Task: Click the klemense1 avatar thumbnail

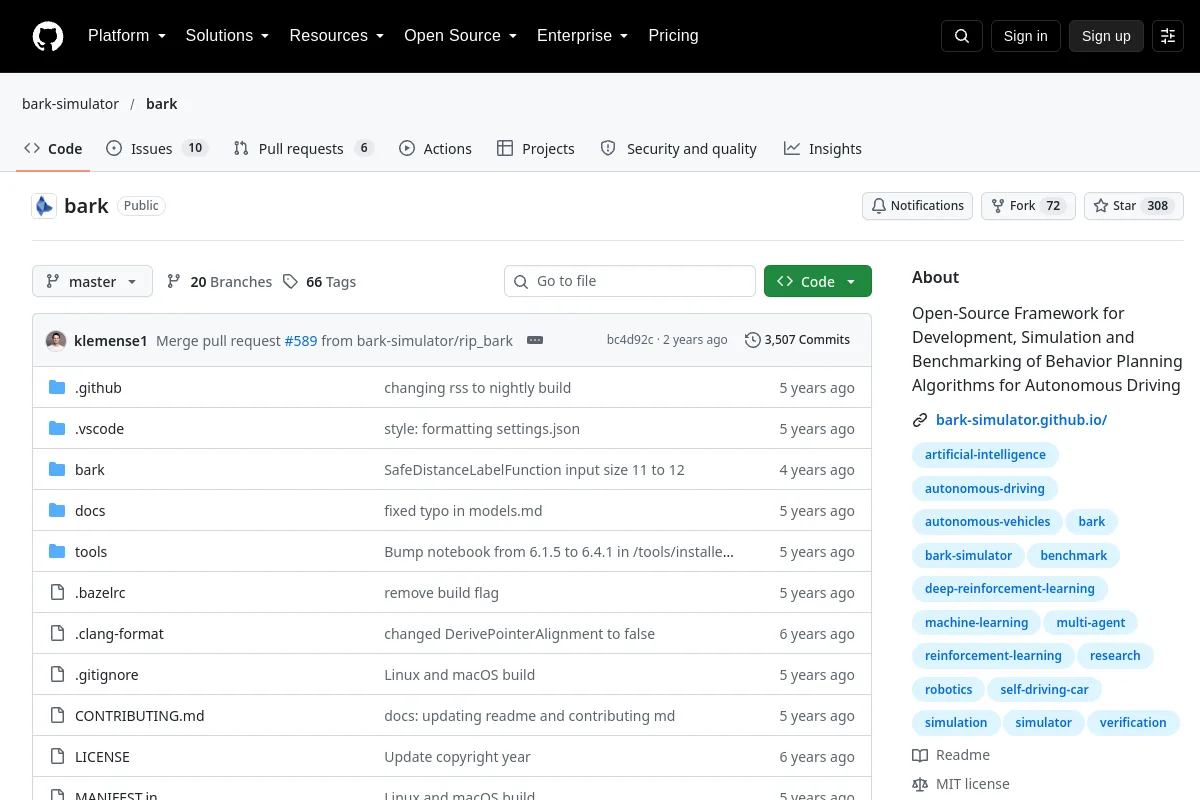Action: [56, 340]
